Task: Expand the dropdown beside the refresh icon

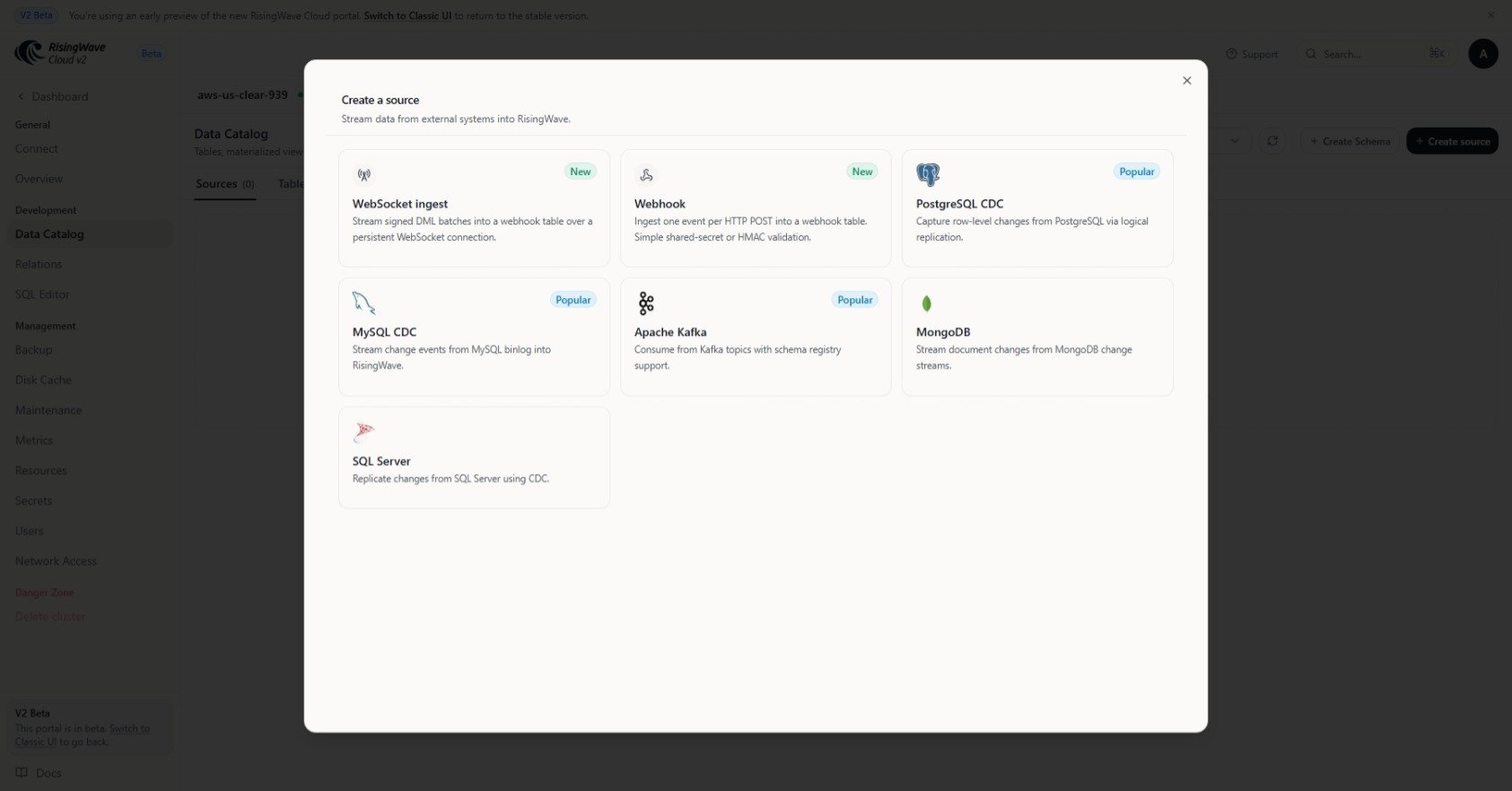Action: (x=1235, y=141)
